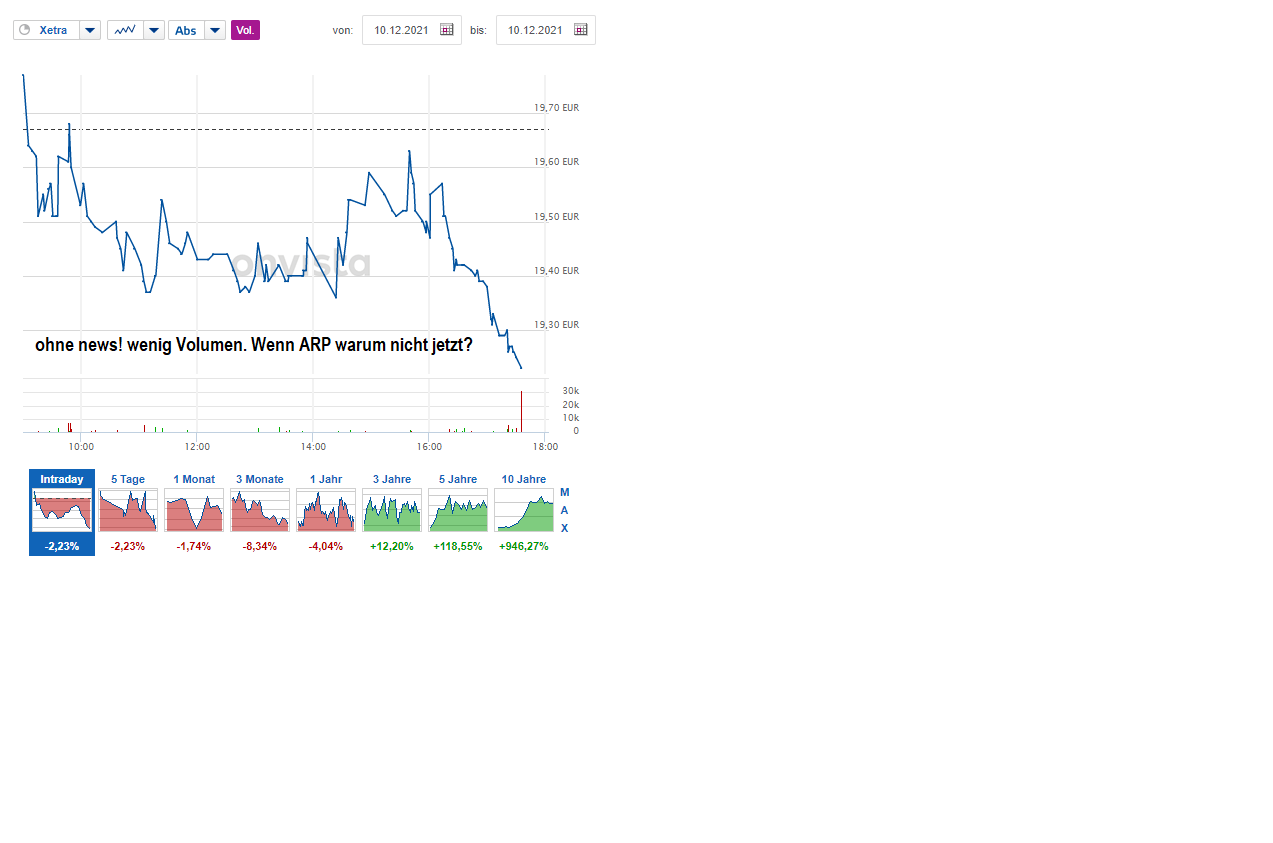Click the MAX period button
Image resolution: width=1273 pixels, height=843 pixels.
tap(564, 510)
